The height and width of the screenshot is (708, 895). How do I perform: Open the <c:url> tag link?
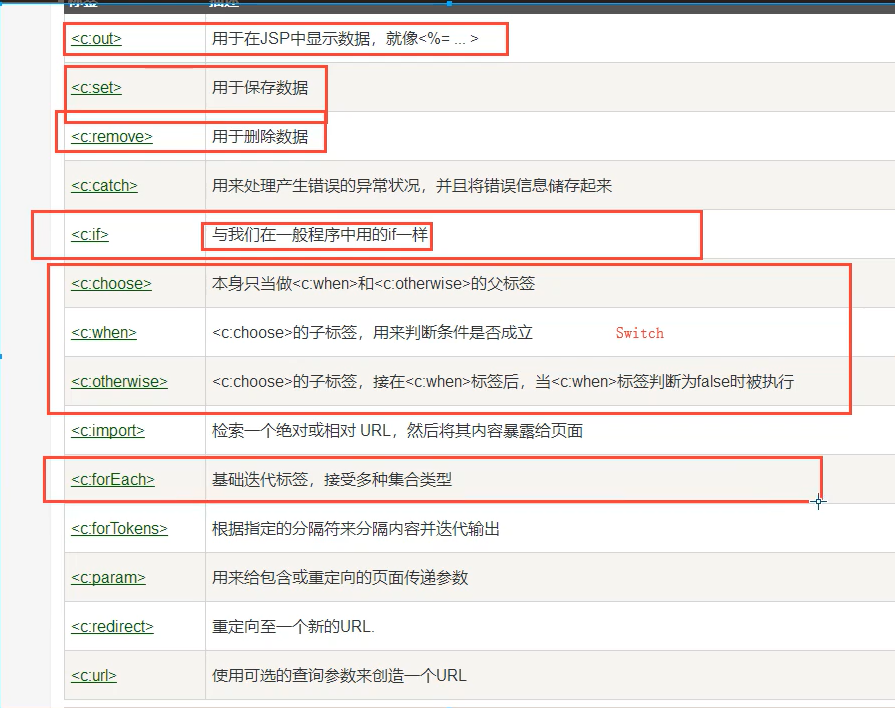pos(94,676)
